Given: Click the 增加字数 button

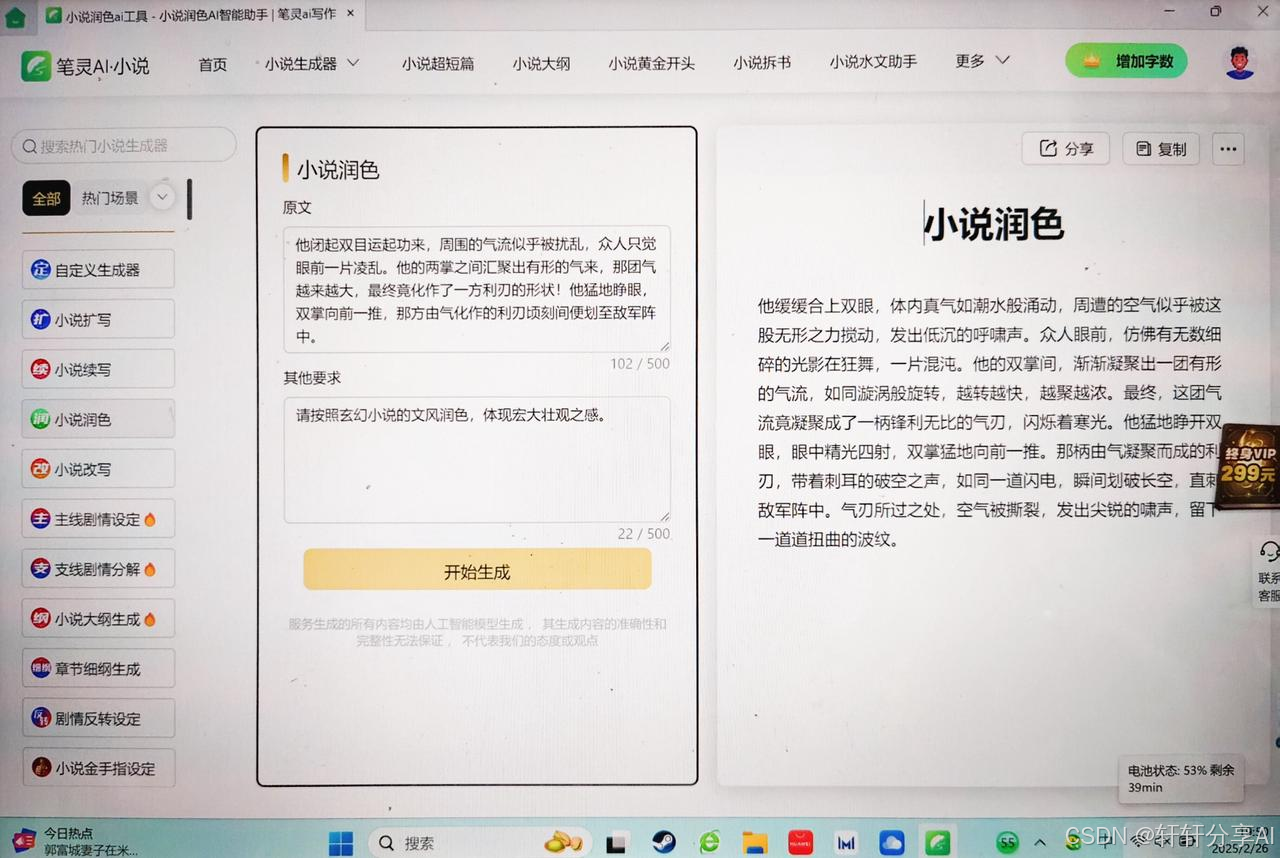Looking at the screenshot, I should click(x=1126, y=61).
